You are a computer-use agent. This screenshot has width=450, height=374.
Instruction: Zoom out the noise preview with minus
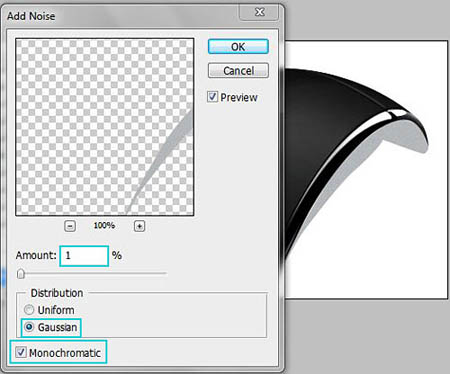(70, 226)
